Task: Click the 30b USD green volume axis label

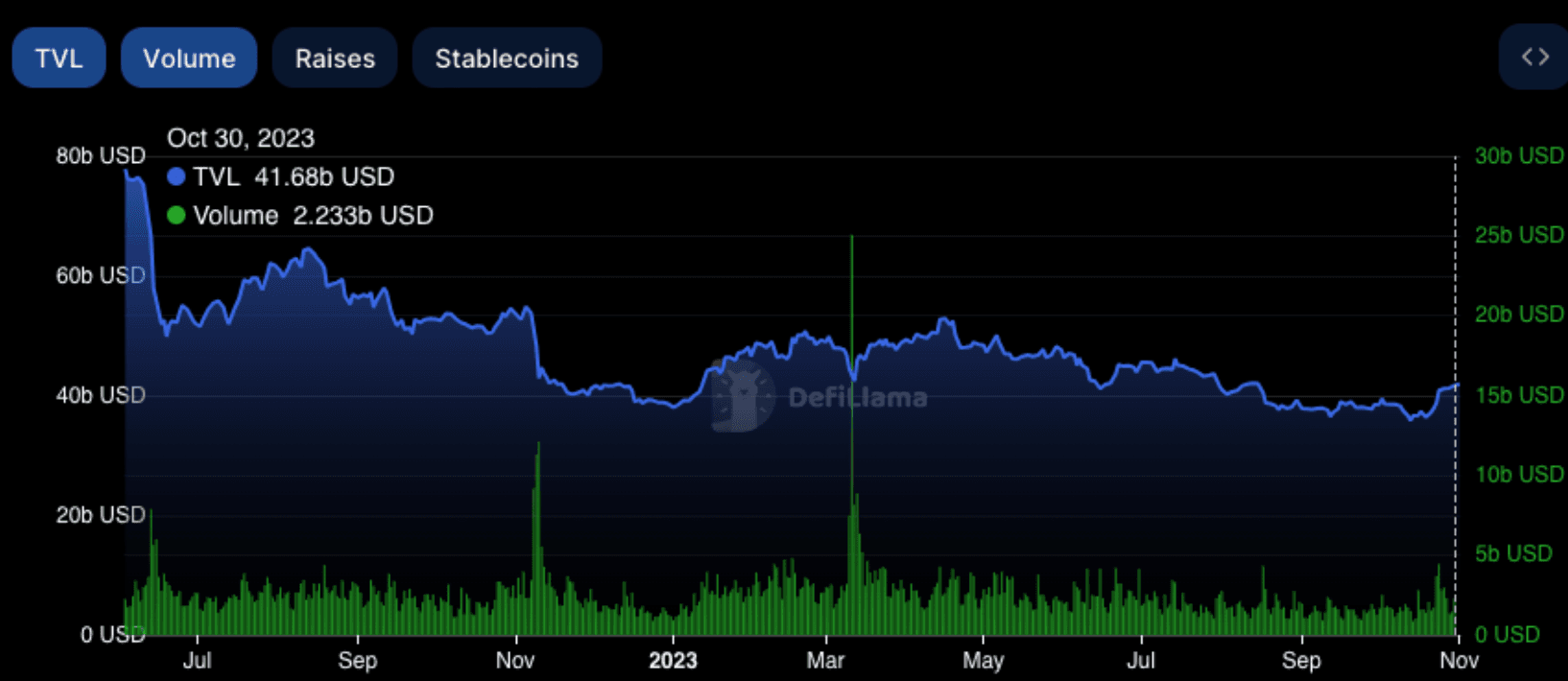Action: 1518,155
